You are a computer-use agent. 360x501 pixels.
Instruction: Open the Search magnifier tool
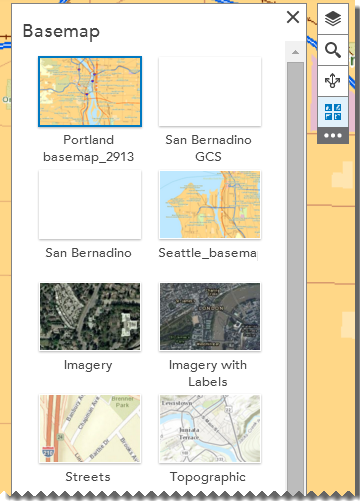click(x=333, y=50)
